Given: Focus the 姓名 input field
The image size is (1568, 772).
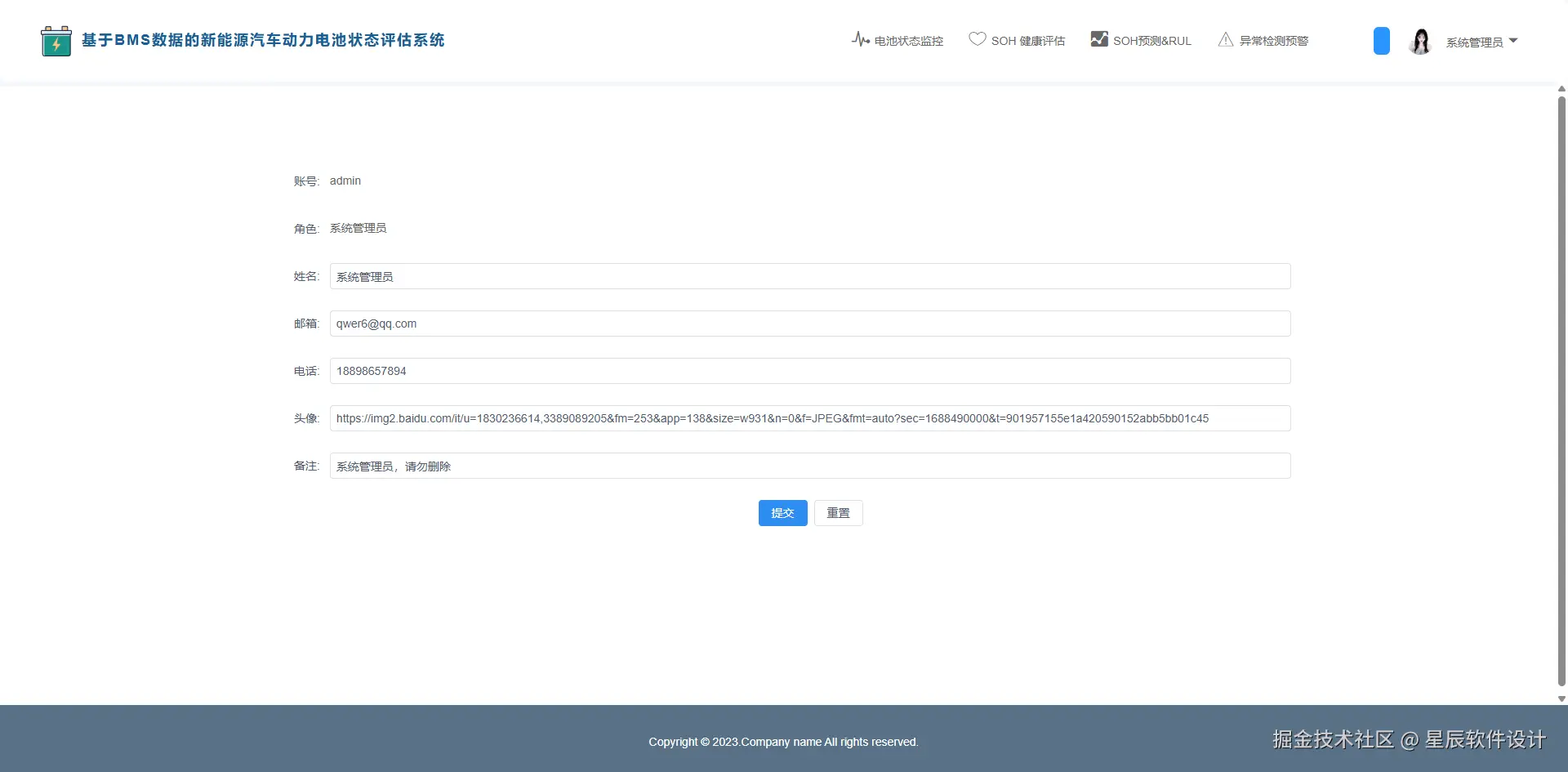Looking at the screenshot, I should tap(810, 276).
